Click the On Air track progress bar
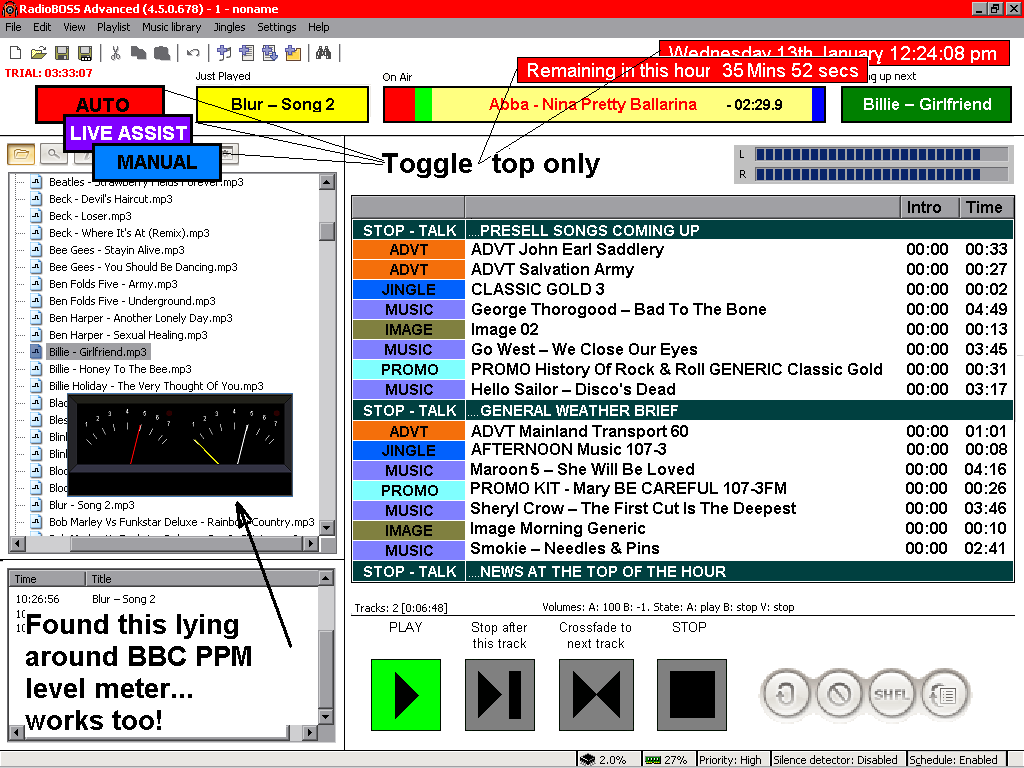This screenshot has width=1024, height=768. (x=604, y=104)
